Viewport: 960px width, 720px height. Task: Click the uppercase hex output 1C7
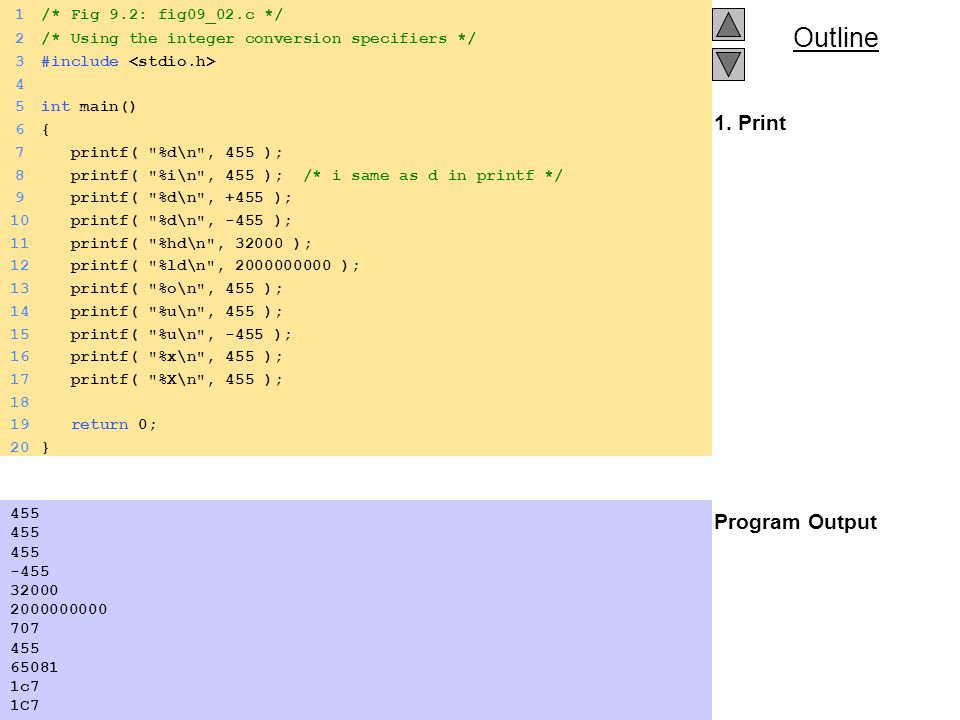pos(24,705)
